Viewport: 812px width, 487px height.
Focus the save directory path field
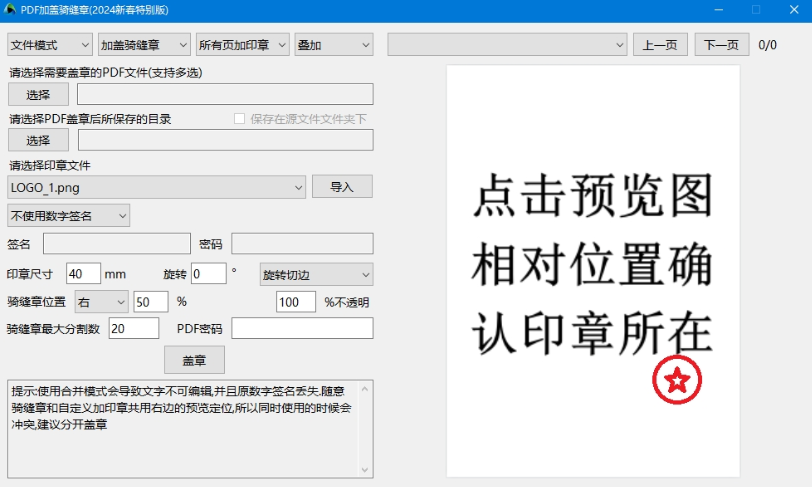pos(226,140)
